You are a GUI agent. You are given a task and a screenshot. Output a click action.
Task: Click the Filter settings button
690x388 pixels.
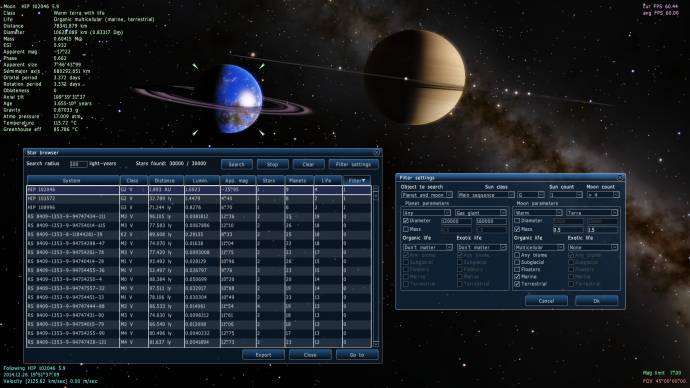point(353,164)
